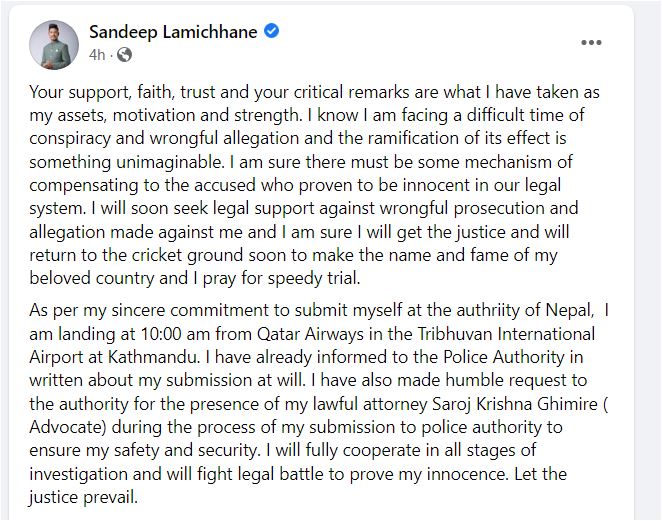Open the three-dot post options menu

tap(591, 43)
